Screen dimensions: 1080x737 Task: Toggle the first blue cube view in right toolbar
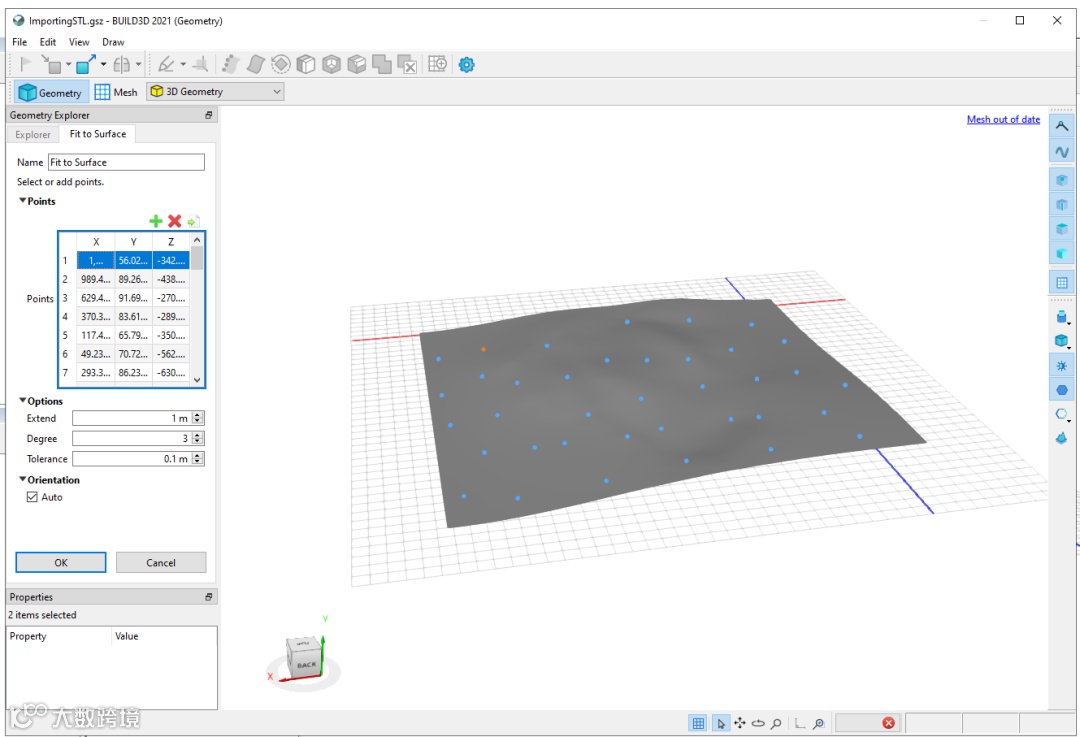(x=1062, y=180)
